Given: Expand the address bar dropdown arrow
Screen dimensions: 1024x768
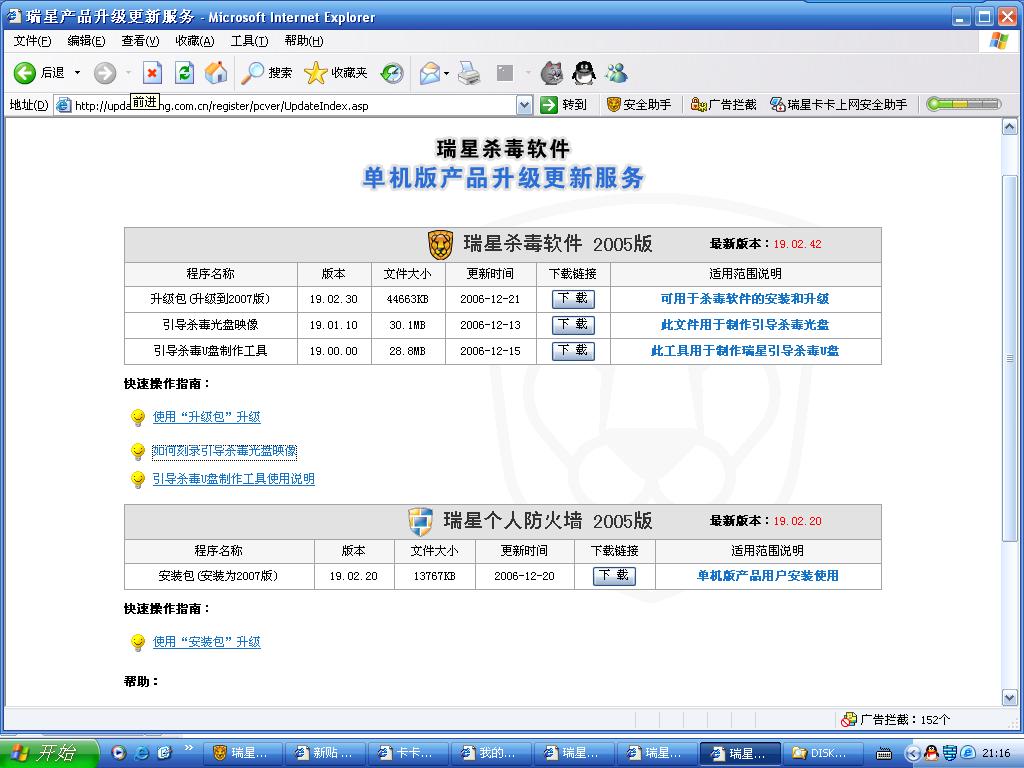Looking at the screenshot, I should [524, 105].
